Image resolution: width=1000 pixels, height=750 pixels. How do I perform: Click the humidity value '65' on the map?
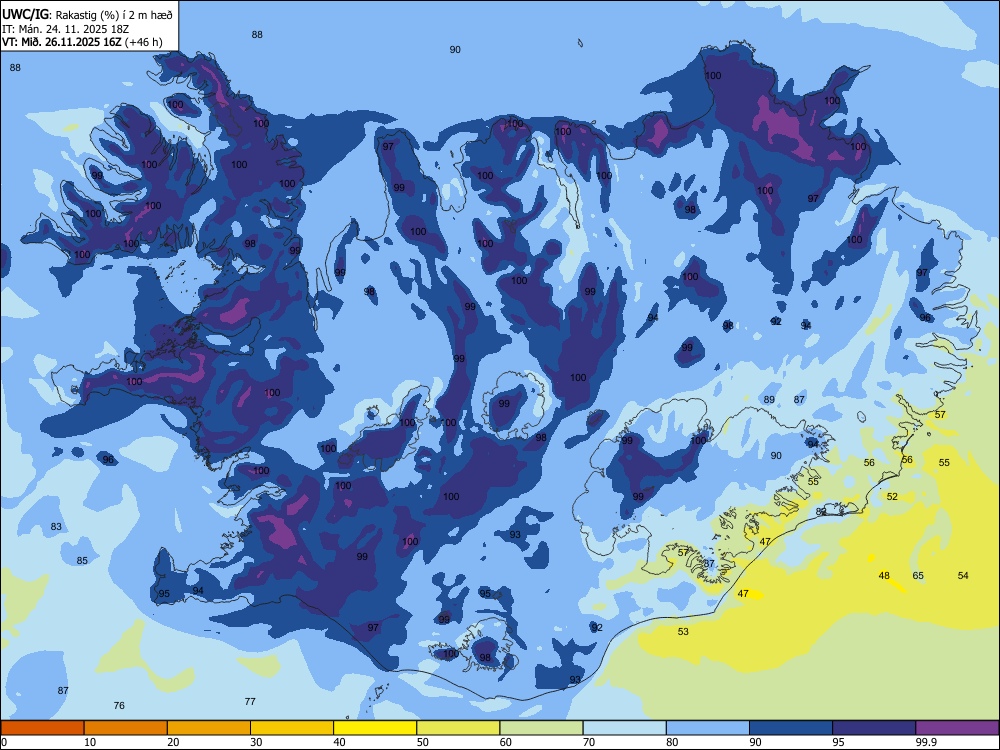918,575
